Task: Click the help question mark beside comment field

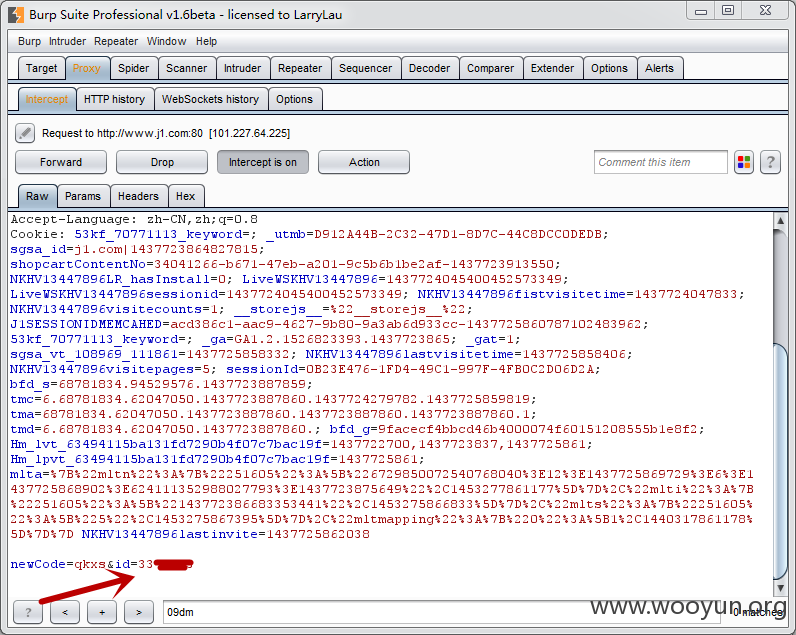Action: (770, 162)
